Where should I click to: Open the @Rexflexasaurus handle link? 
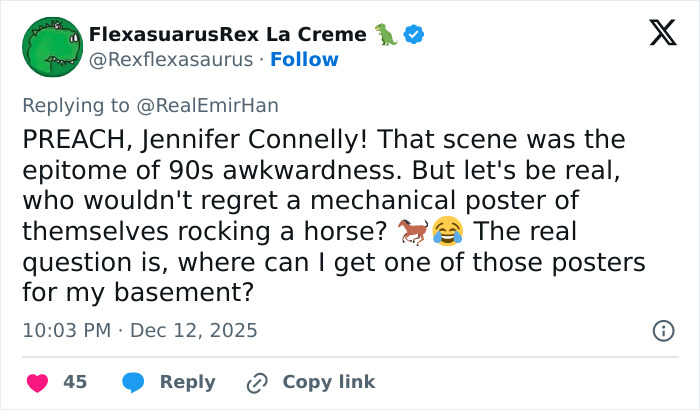point(172,59)
